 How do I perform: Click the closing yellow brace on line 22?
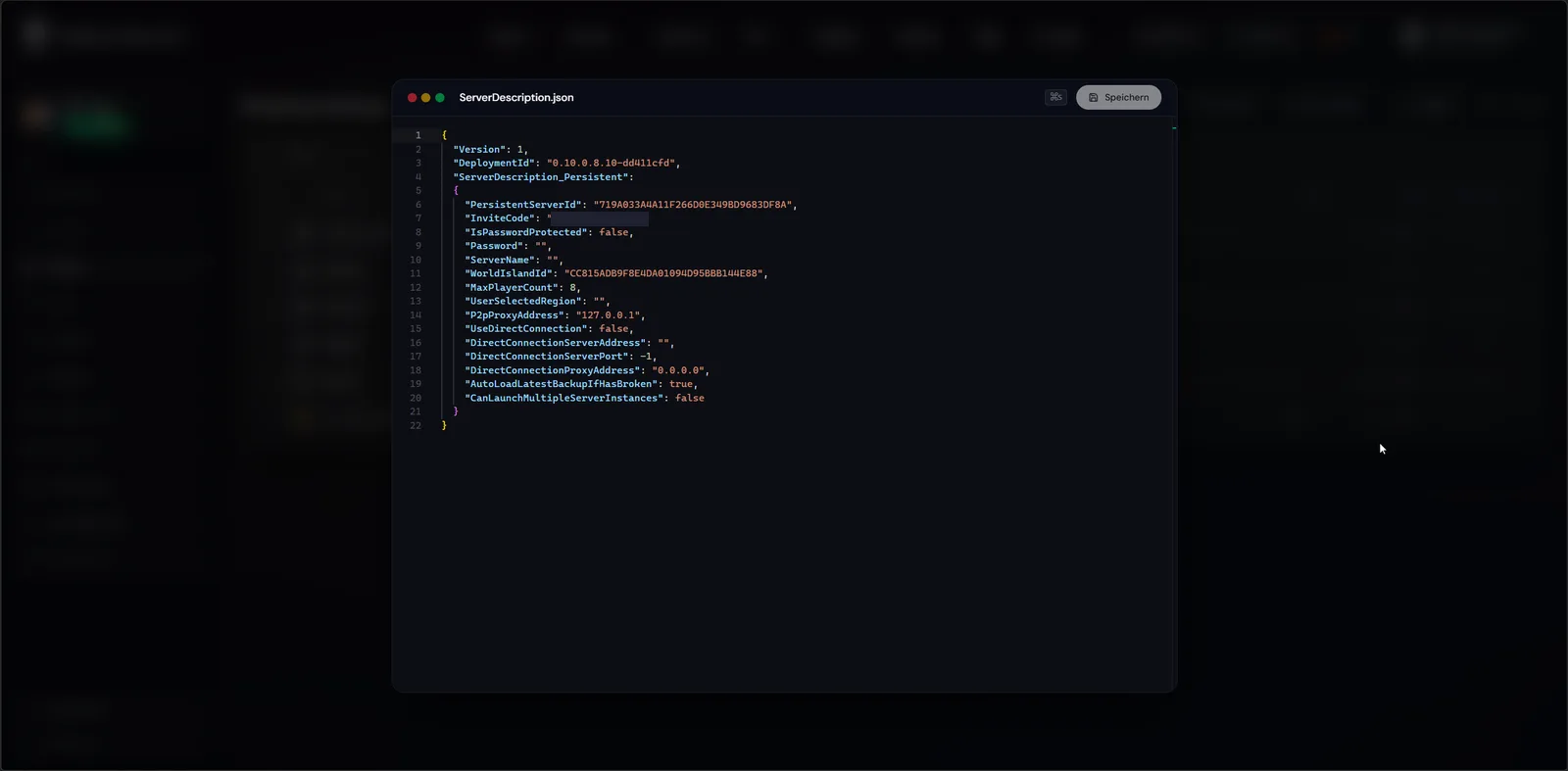click(x=444, y=425)
